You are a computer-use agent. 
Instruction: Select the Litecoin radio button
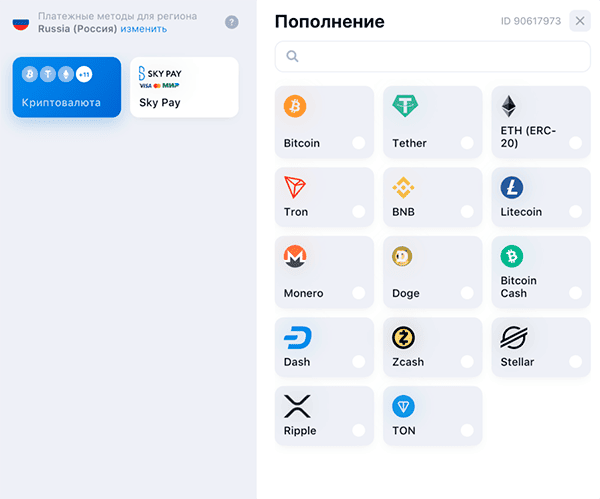575,212
